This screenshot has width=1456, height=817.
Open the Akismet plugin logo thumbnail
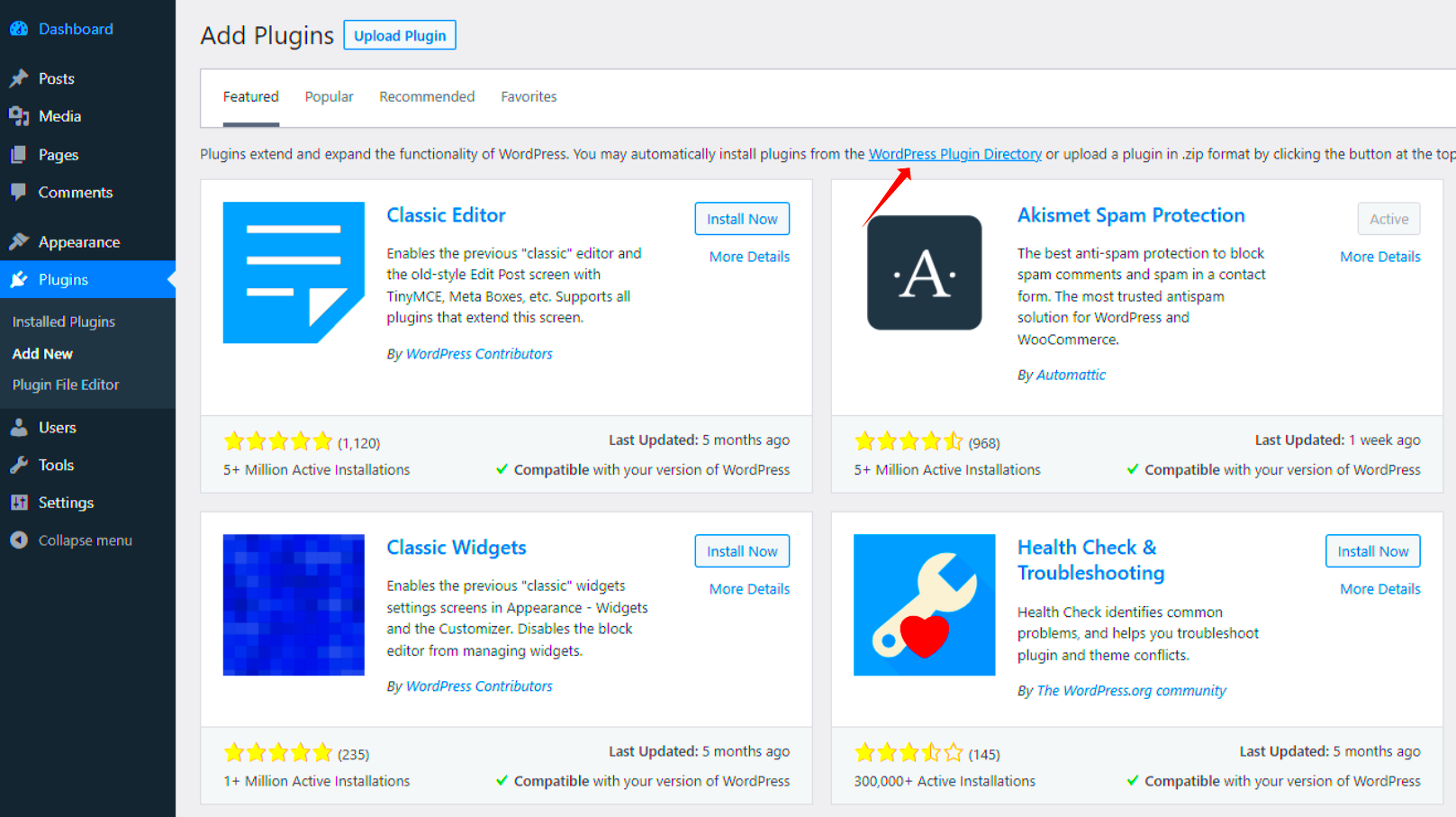924,272
